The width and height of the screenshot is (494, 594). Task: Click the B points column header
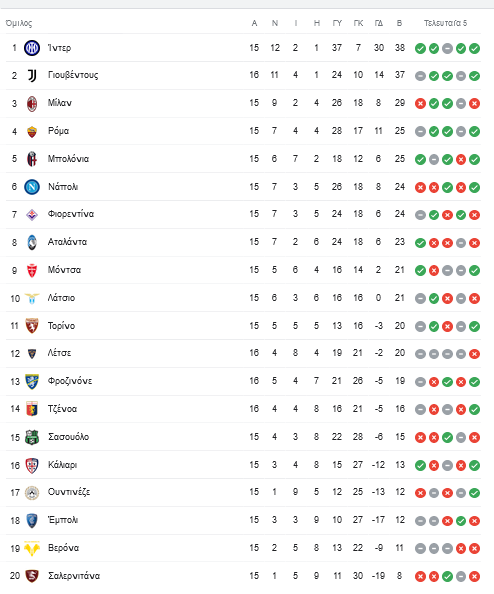[399, 23]
